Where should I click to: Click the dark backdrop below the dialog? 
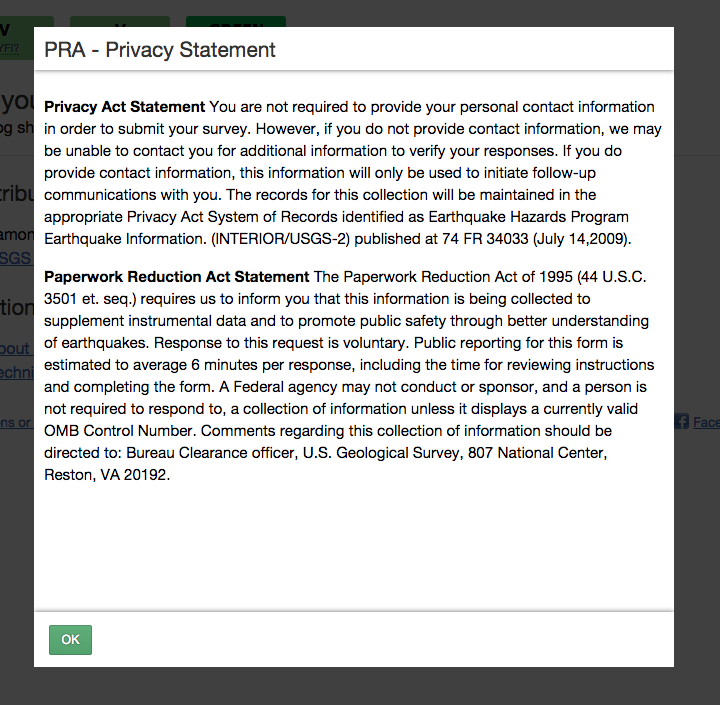(360, 687)
